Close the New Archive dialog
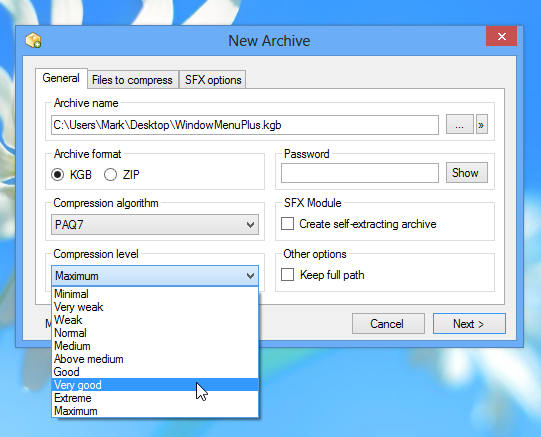 point(501,36)
